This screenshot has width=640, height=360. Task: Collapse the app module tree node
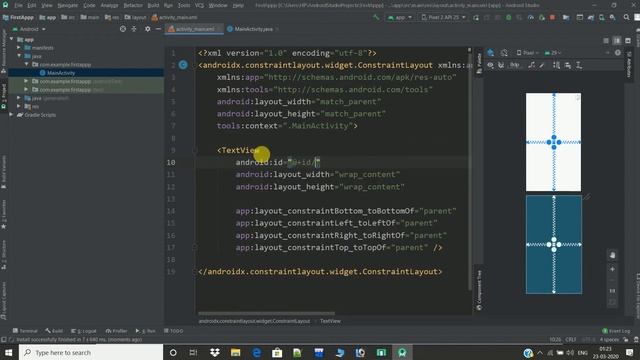click(11, 39)
